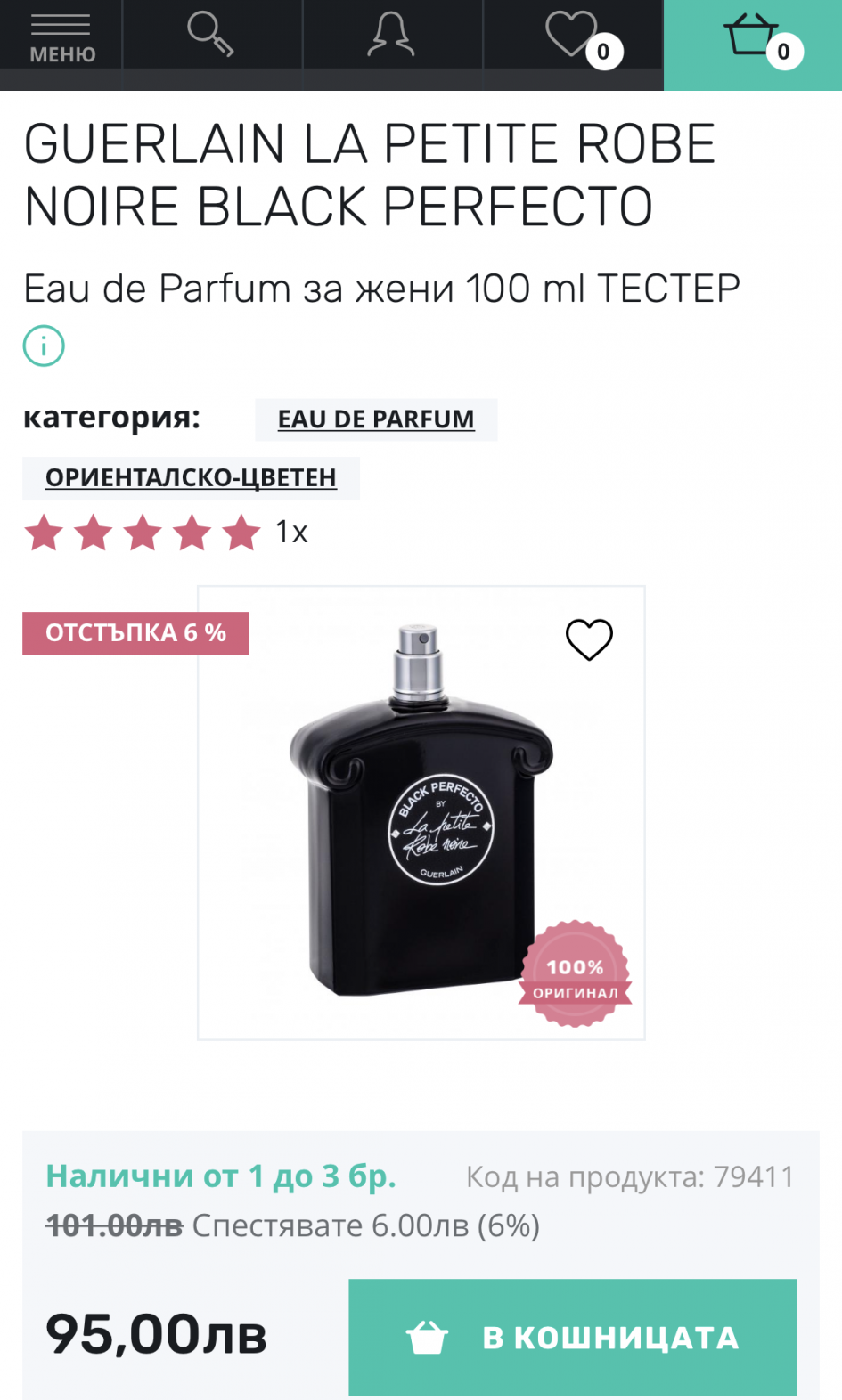Open the user account icon
This screenshot has width=842, height=1400.
[x=391, y=35]
